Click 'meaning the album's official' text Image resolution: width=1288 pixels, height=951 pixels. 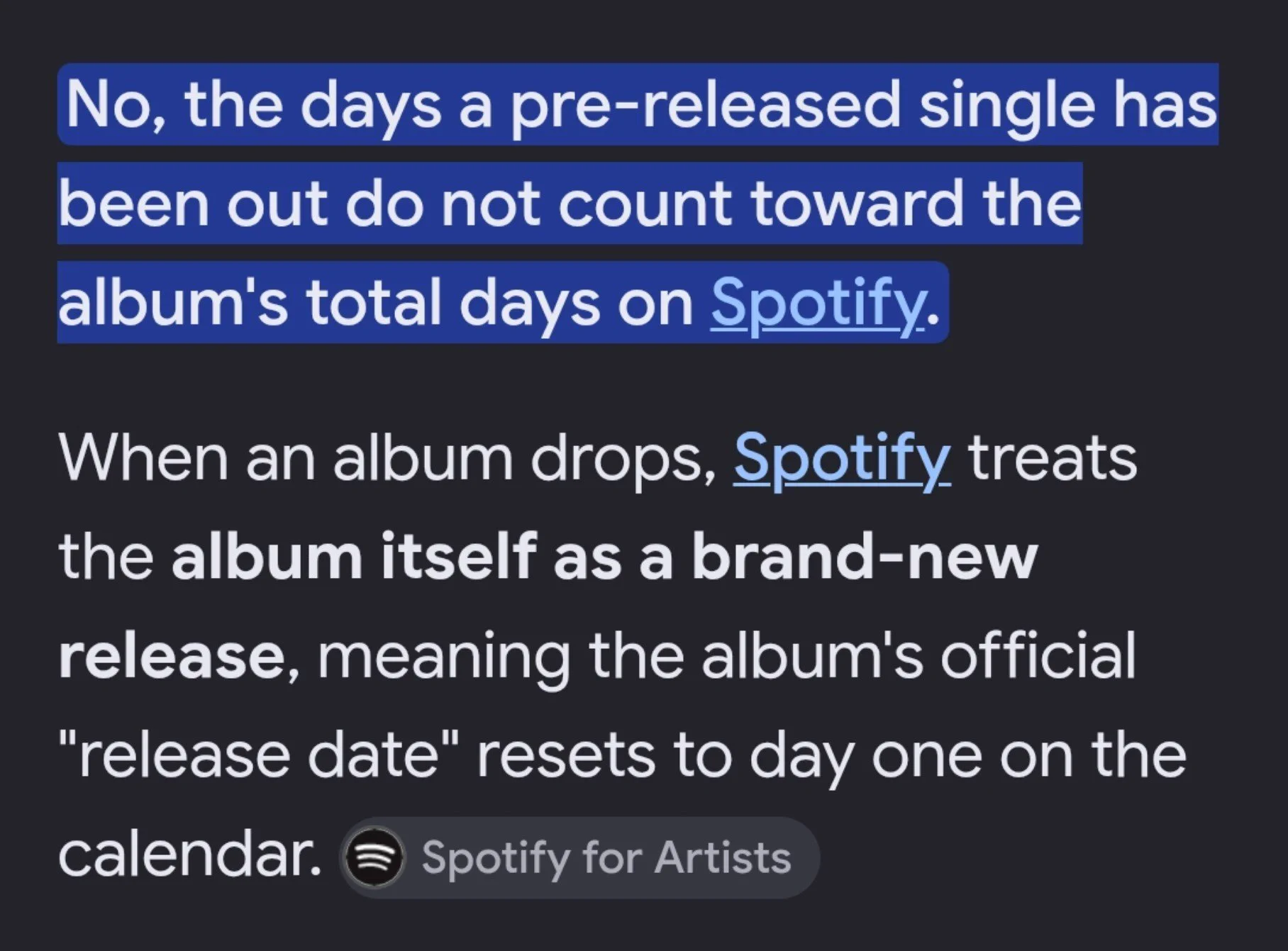[x=727, y=657]
